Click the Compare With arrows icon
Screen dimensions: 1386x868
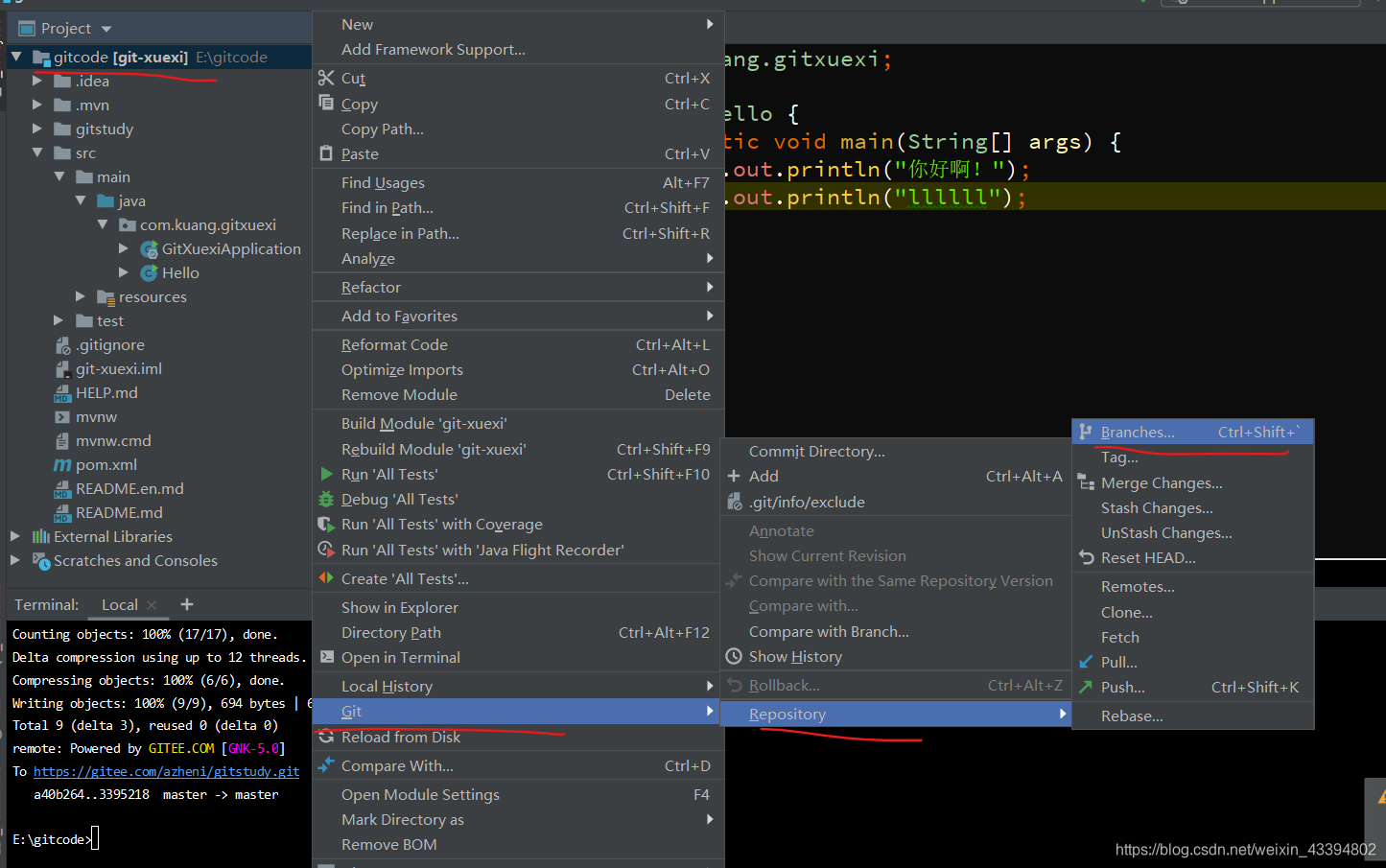point(326,764)
